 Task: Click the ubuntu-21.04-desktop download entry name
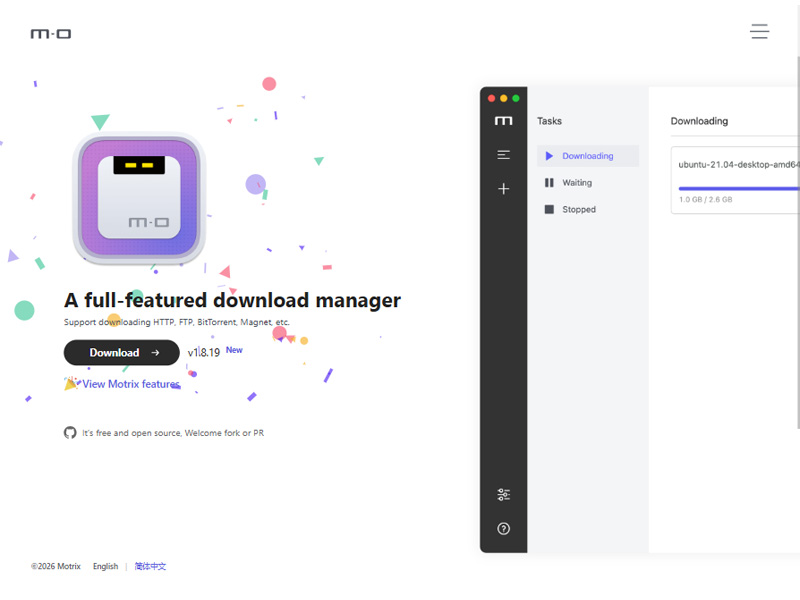pos(738,164)
